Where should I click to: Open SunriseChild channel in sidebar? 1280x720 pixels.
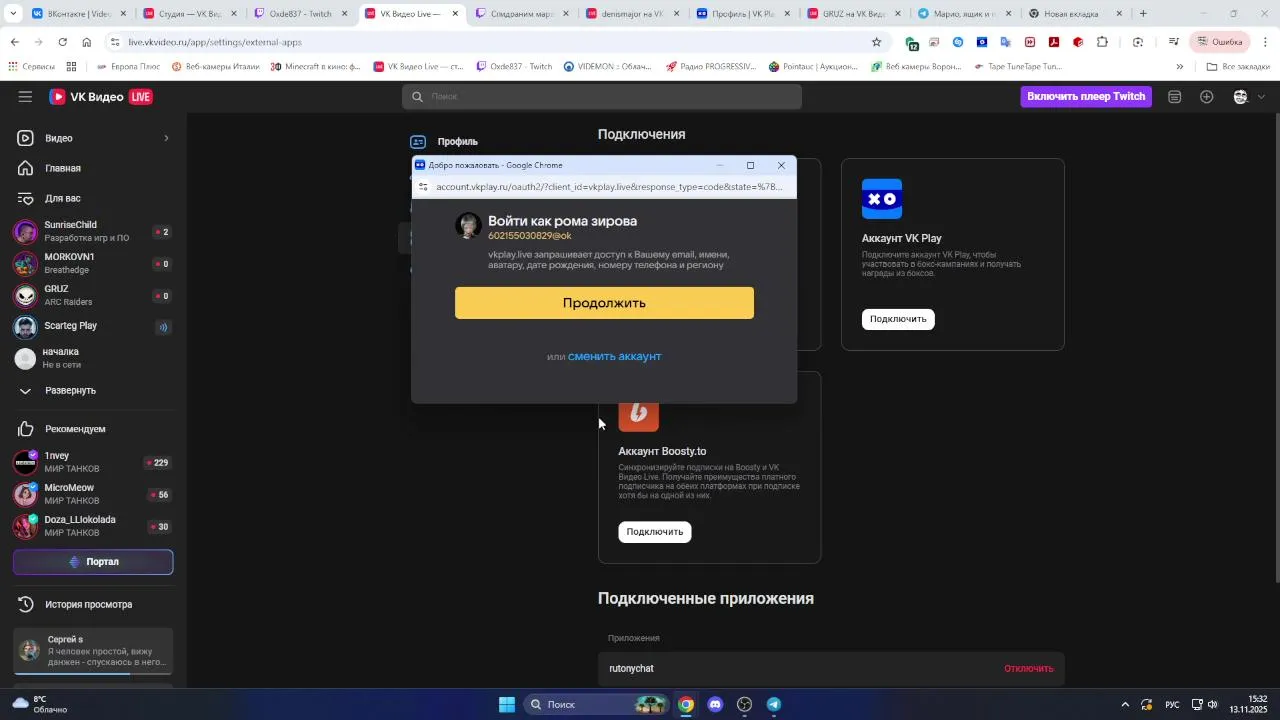pyautogui.click(x=93, y=232)
